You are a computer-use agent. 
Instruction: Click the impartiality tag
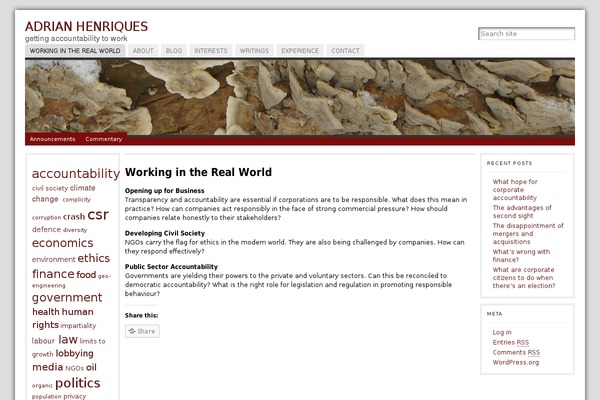(x=78, y=326)
